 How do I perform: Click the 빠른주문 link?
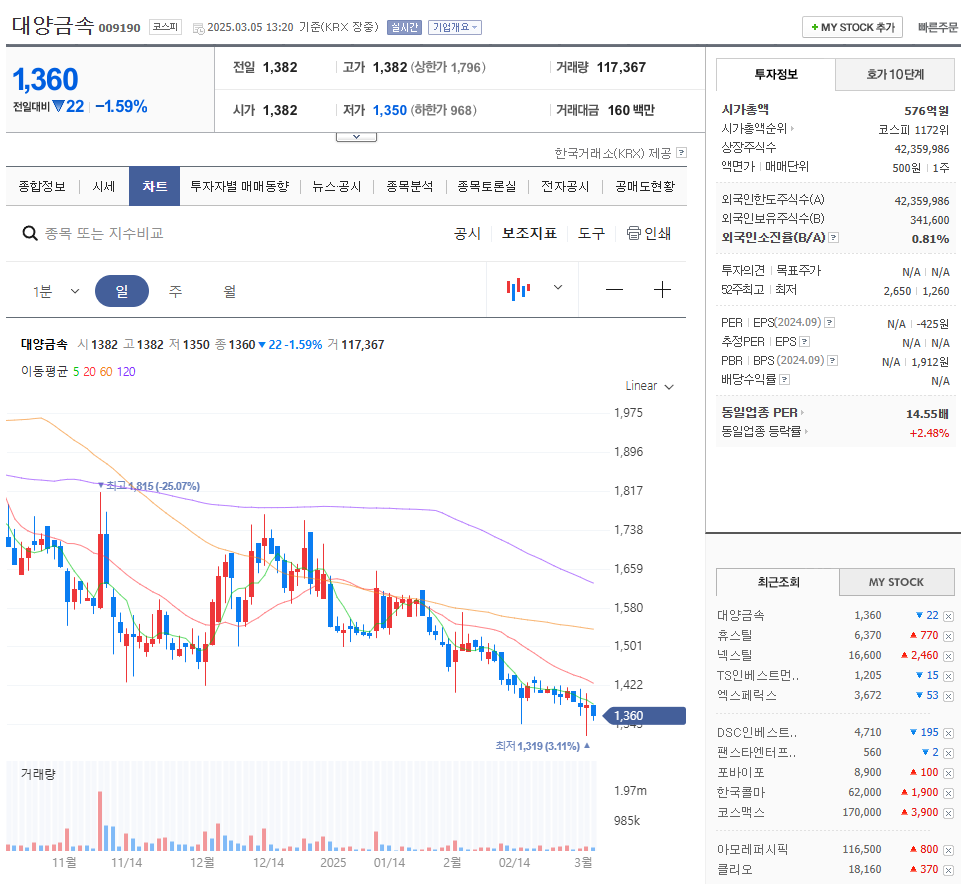coord(937,28)
